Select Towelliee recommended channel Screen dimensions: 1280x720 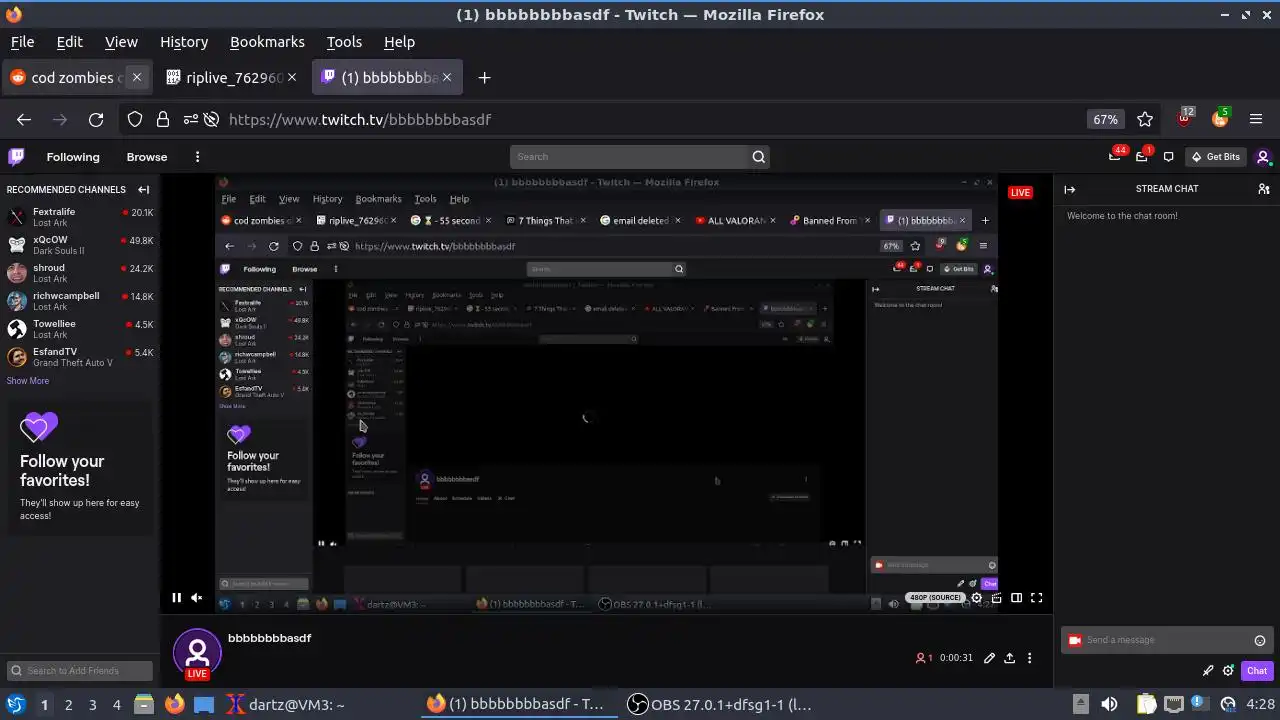click(80, 329)
